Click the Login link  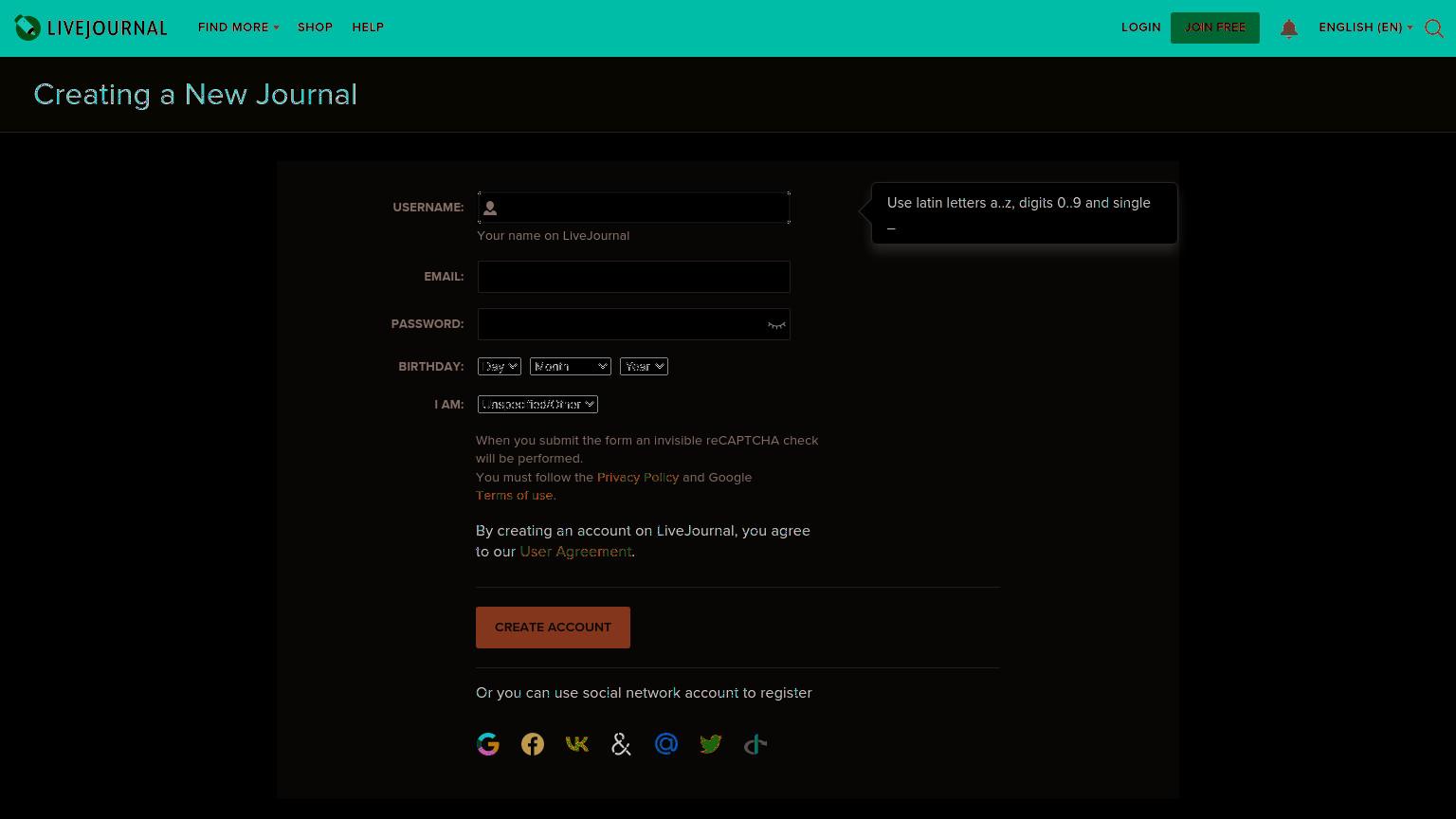click(x=1141, y=27)
